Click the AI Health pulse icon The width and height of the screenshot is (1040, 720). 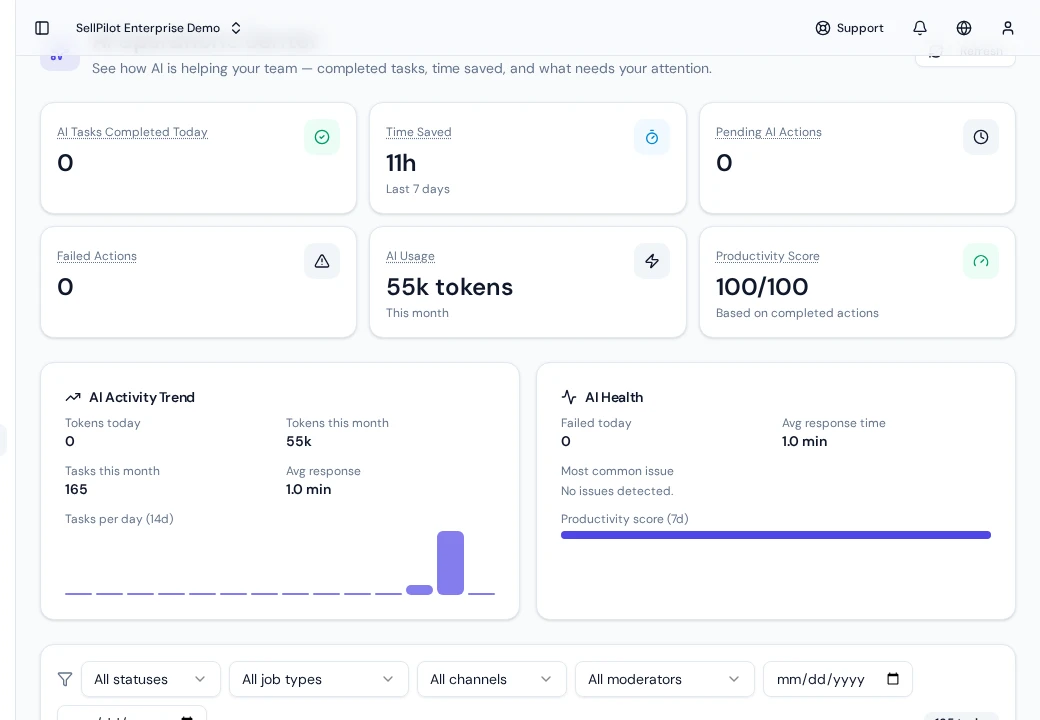569,397
